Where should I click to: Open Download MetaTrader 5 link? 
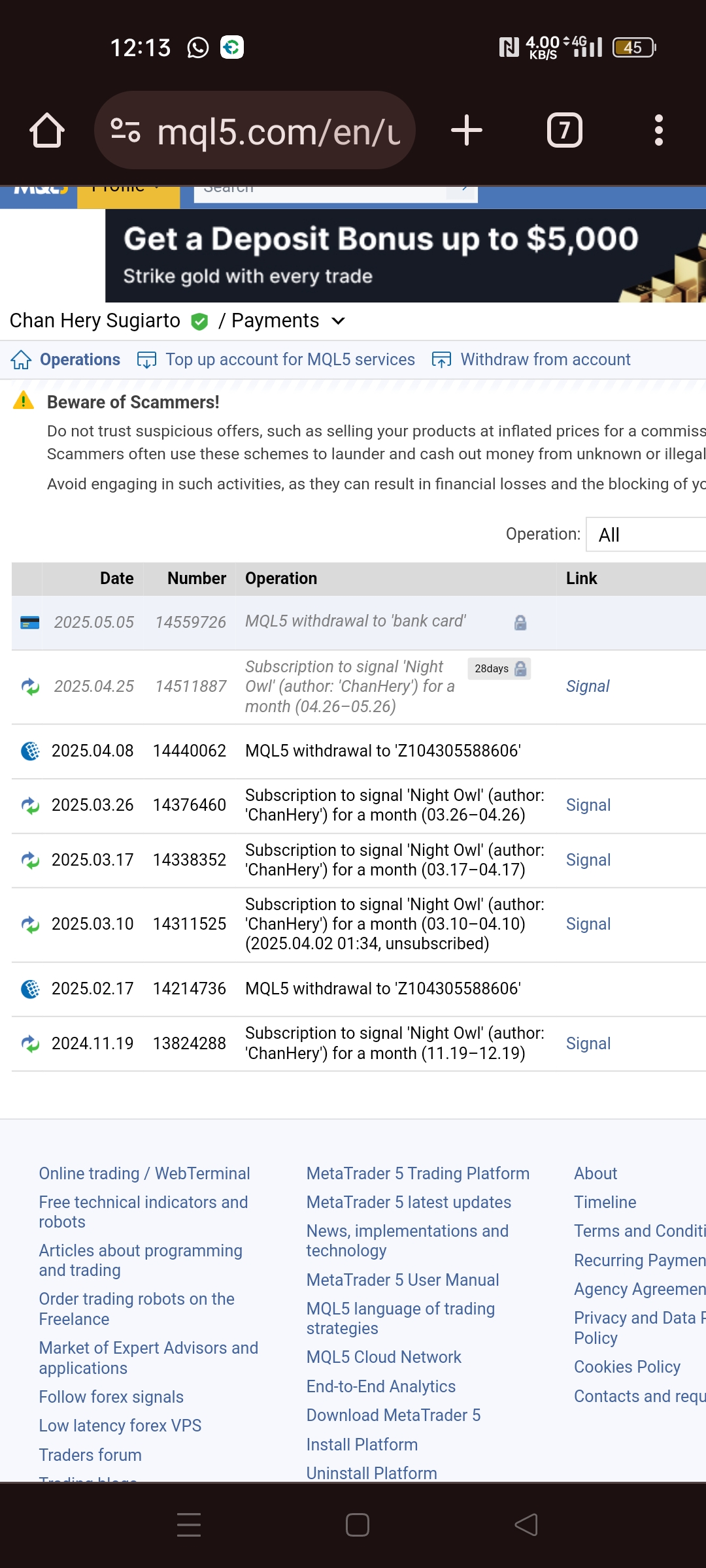pyautogui.click(x=394, y=1415)
